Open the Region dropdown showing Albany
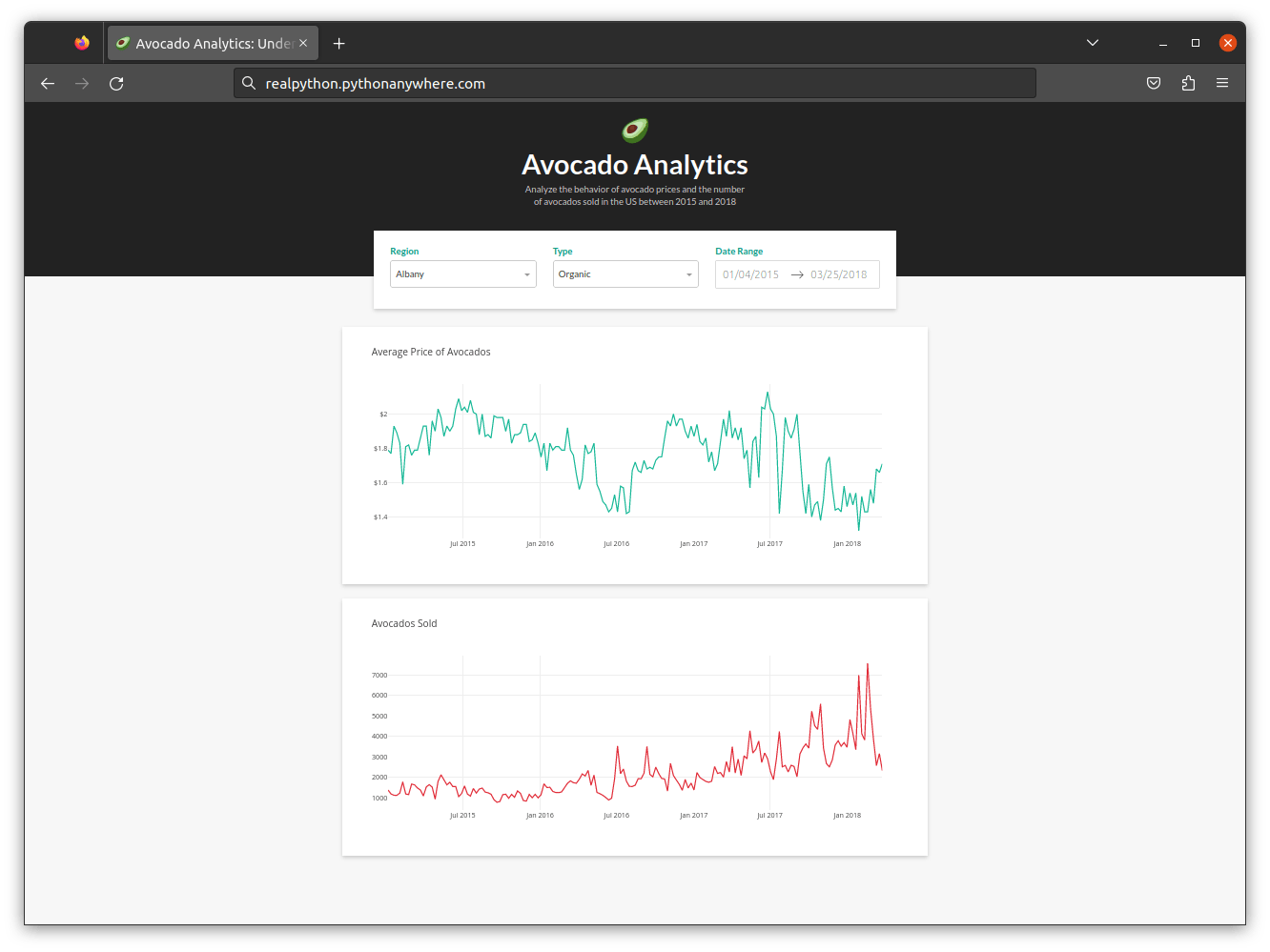1270x952 pixels. [462, 273]
